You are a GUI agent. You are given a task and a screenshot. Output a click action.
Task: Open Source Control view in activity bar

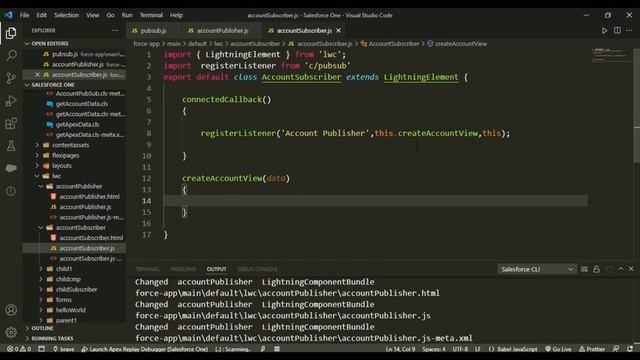tap(11, 78)
